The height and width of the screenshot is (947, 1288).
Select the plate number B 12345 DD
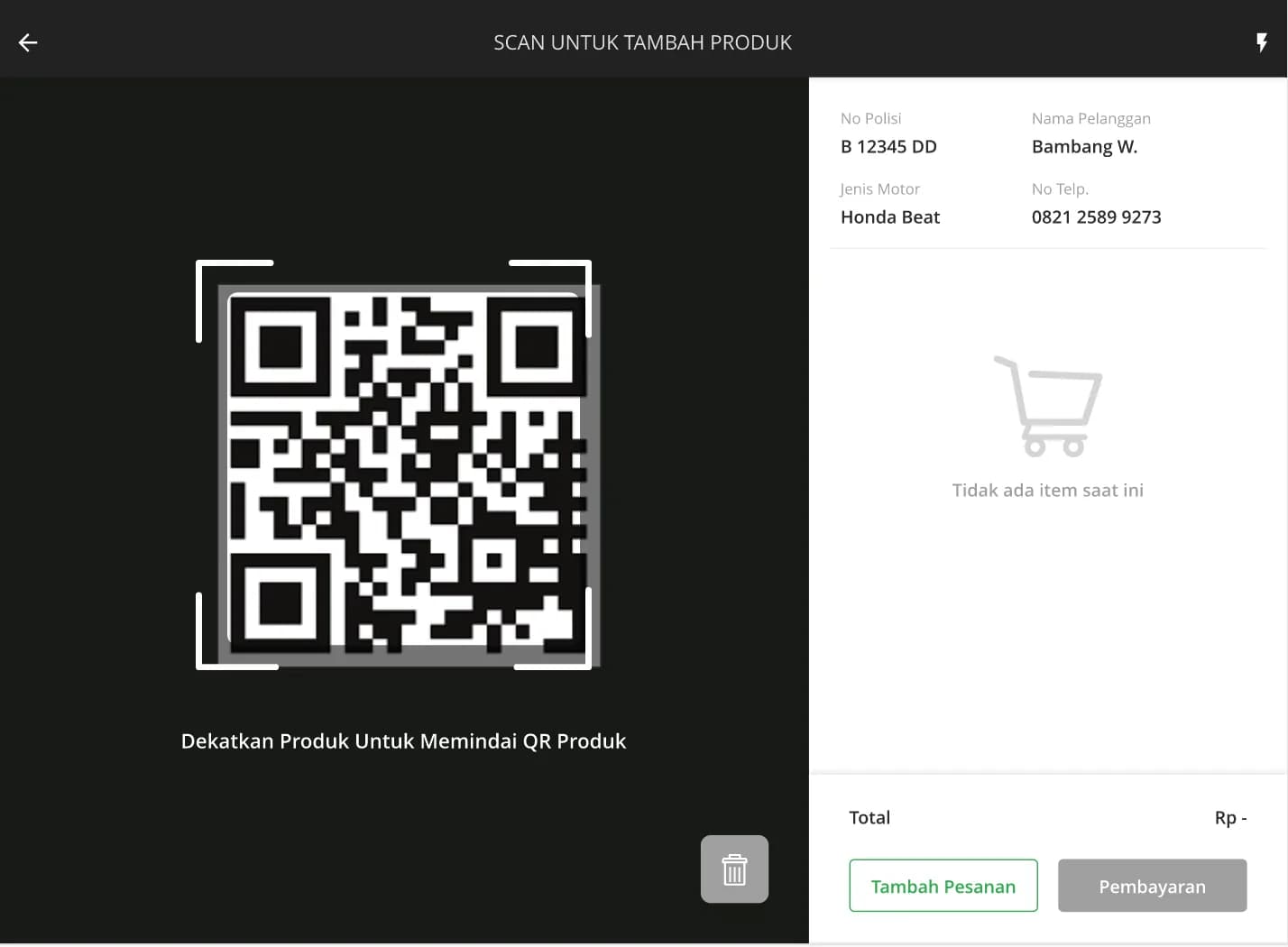(888, 146)
